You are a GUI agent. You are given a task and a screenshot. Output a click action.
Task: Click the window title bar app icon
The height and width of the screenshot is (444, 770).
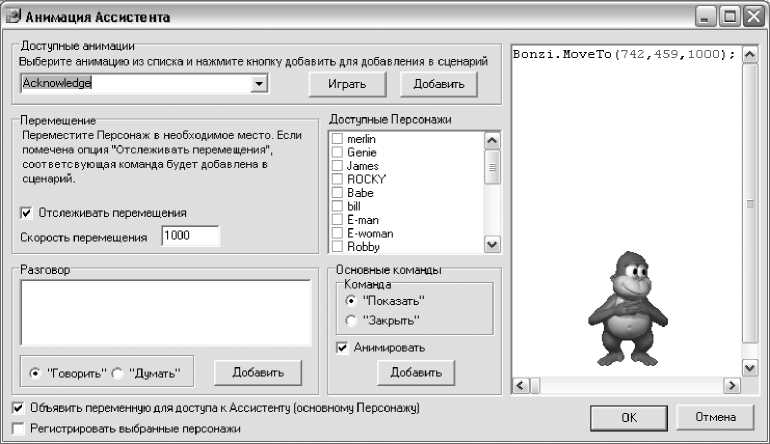[x=14, y=16]
